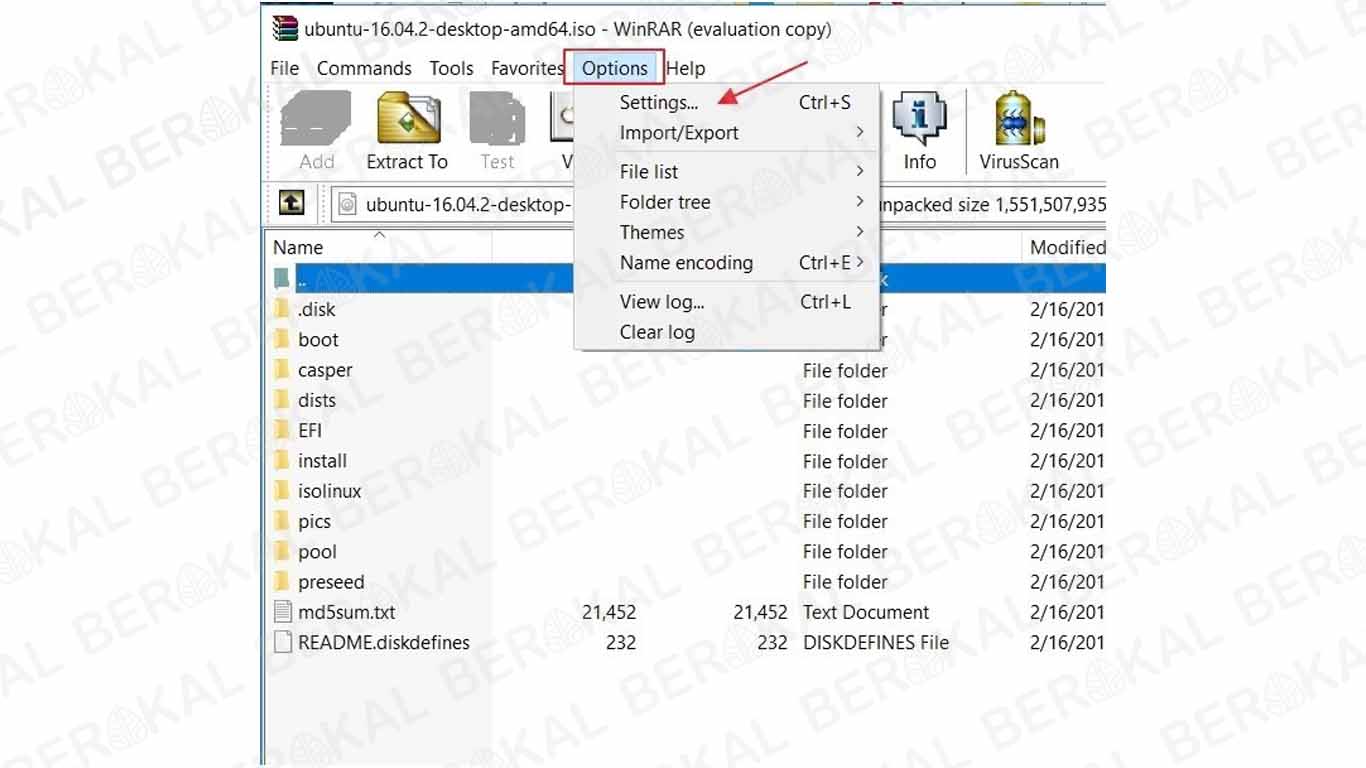Click the 'DISKDEFINES File' type cell

pyautogui.click(x=876, y=642)
